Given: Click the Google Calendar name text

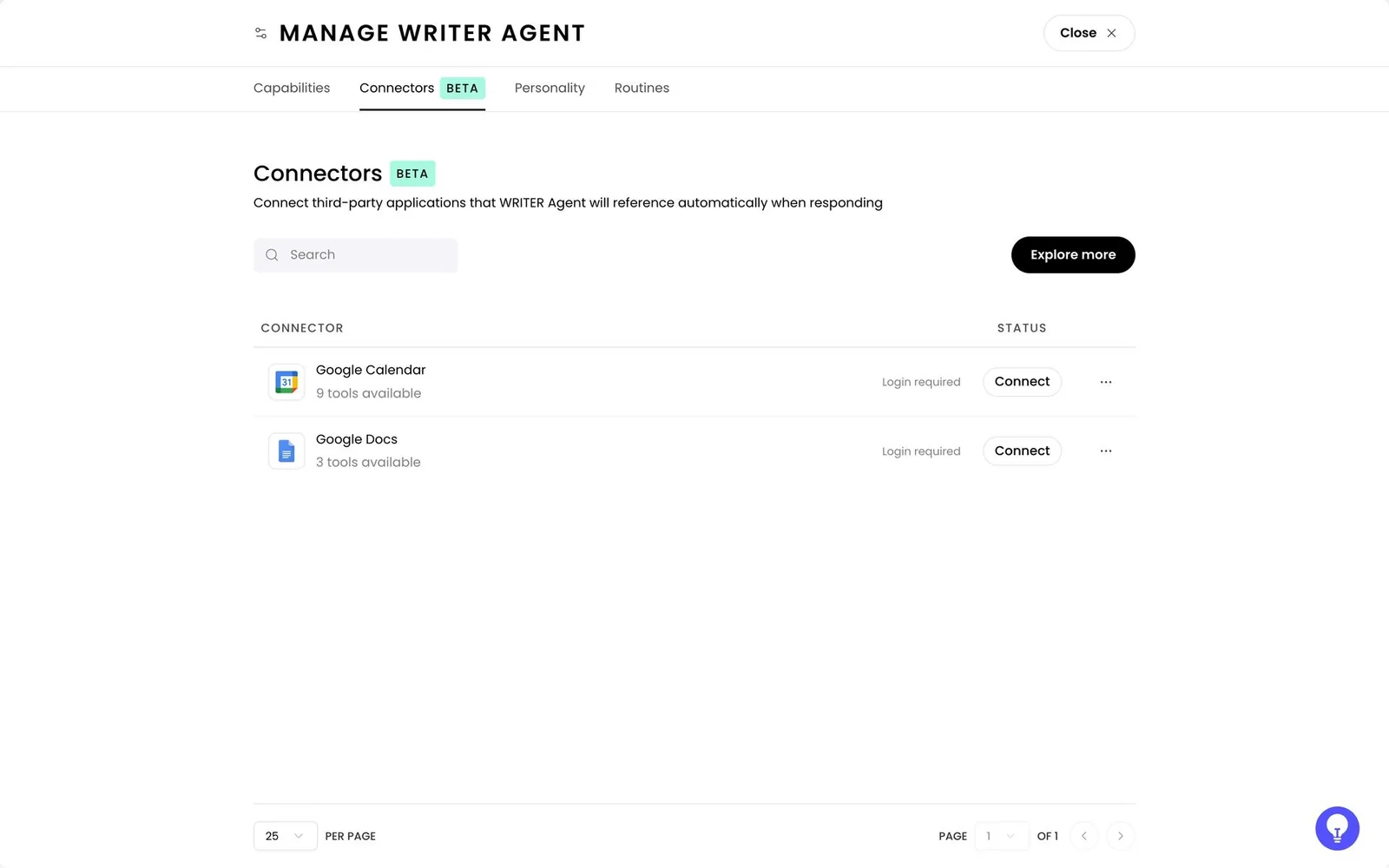Looking at the screenshot, I should pyautogui.click(x=371, y=370).
